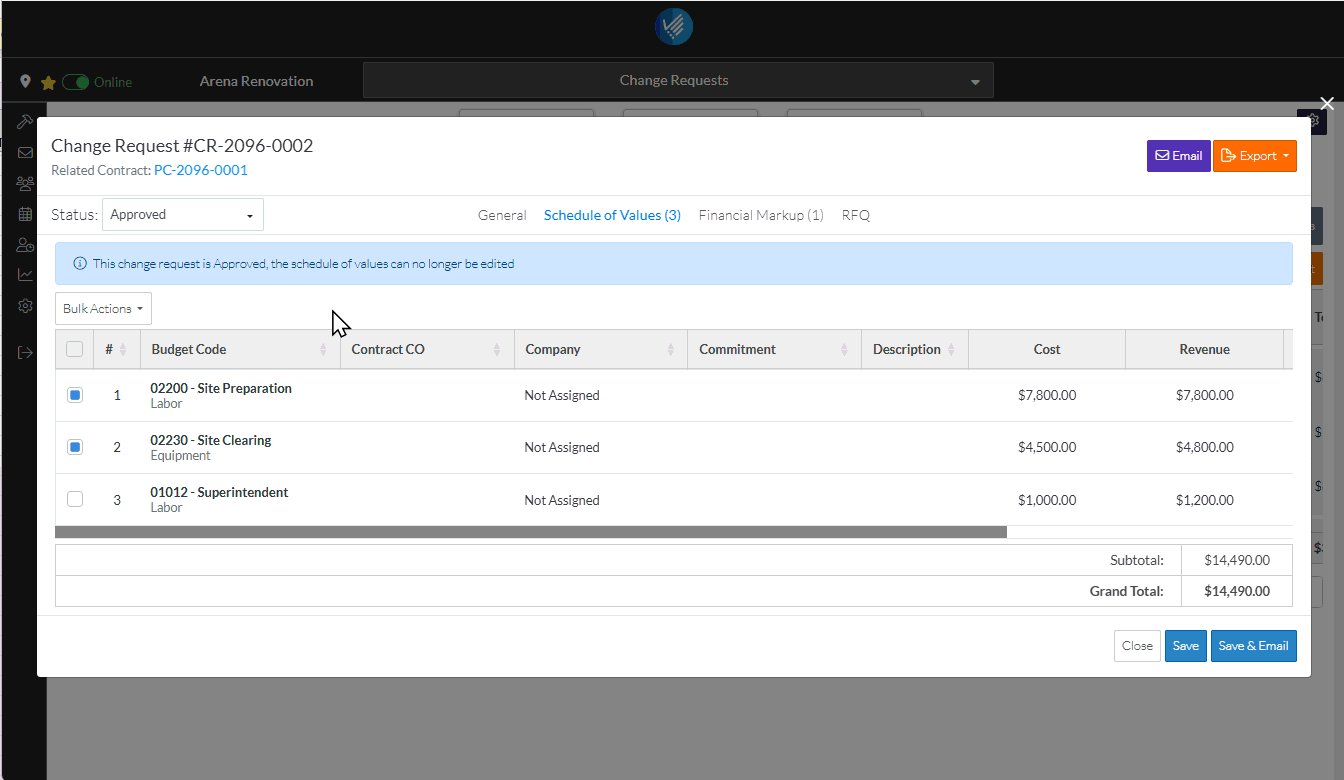The height and width of the screenshot is (780, 1344).
Task: Click the blue app logo in the header
Action: coord(673,27)
